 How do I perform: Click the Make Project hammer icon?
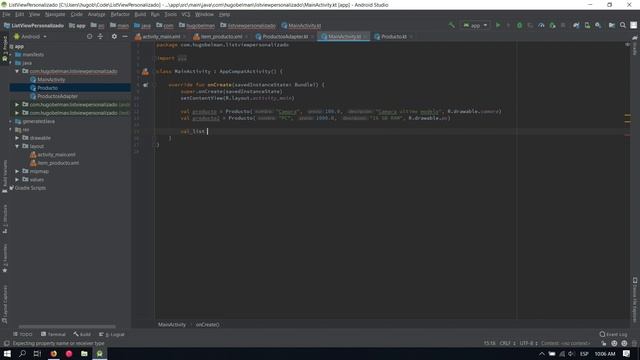click(451, 25)
